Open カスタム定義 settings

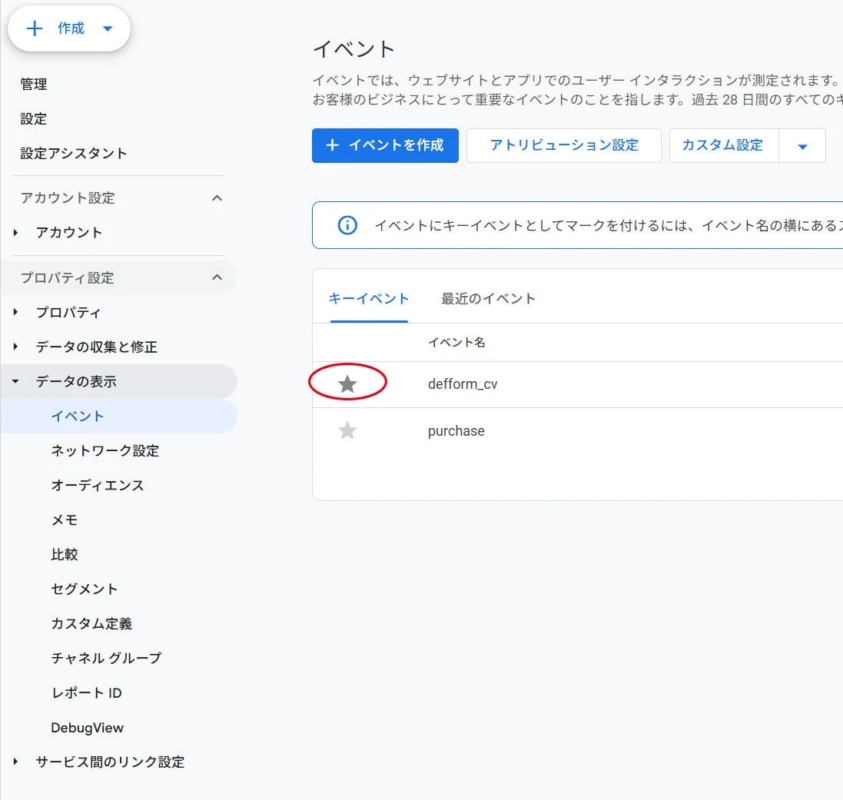point(90,623)
